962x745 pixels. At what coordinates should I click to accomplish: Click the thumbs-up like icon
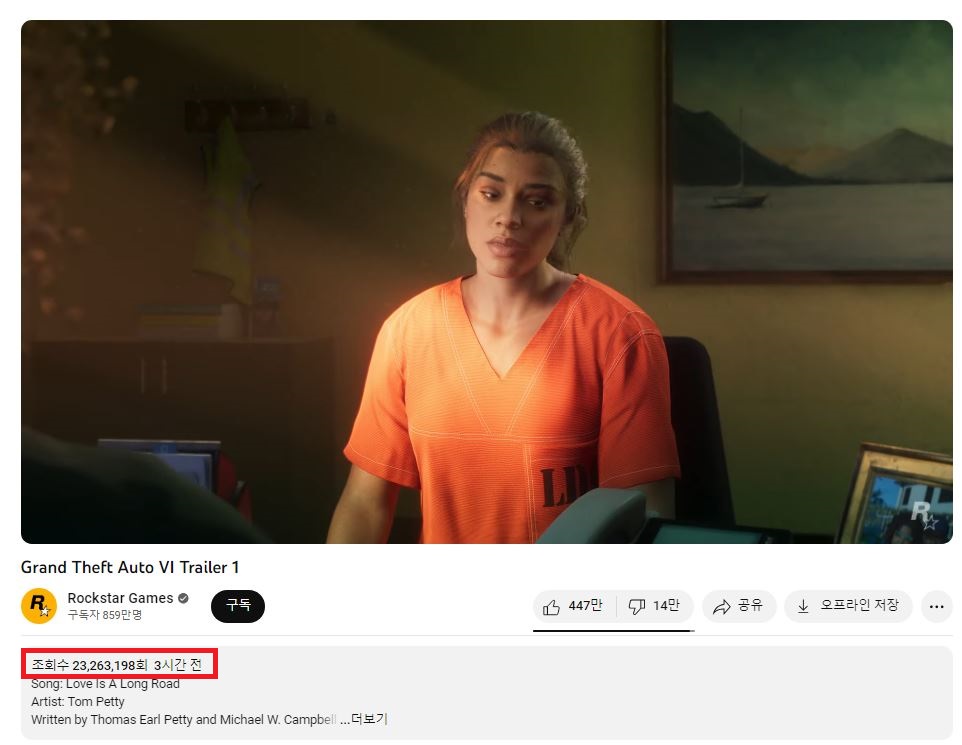[x=551, y=607]
